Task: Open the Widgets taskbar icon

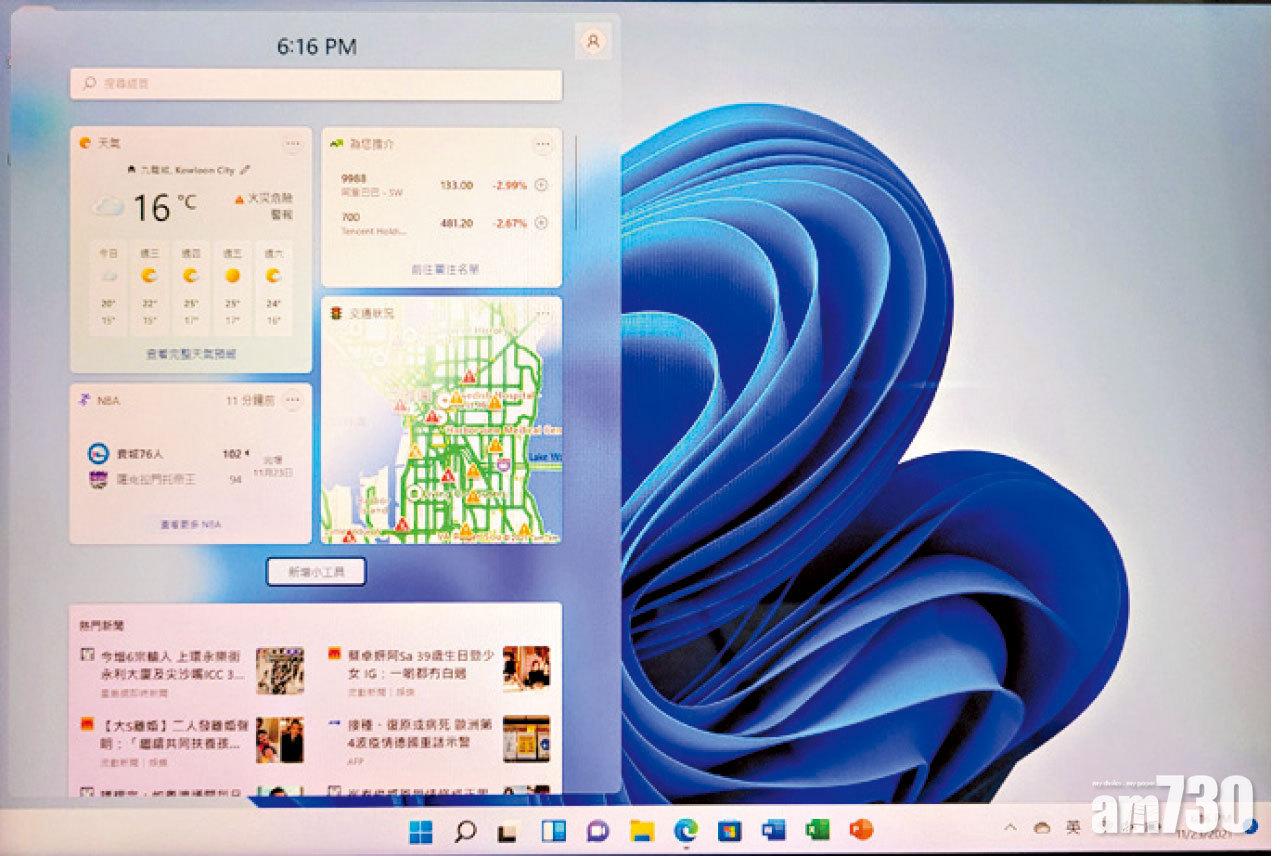Action: 553,830
